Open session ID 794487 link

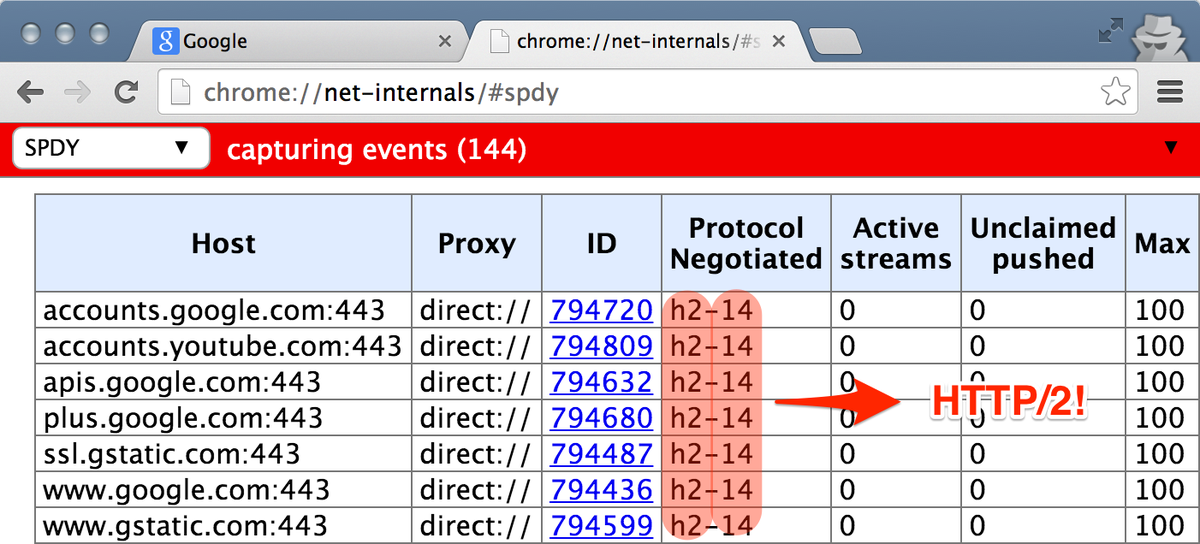coord(601,454)
